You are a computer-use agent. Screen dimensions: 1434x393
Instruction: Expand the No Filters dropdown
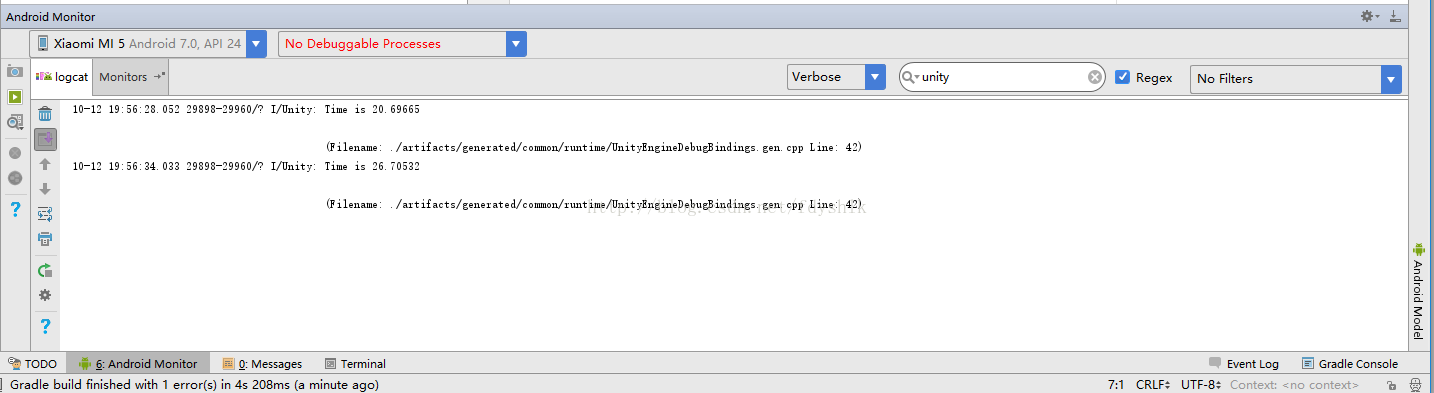click(1295, 78)
